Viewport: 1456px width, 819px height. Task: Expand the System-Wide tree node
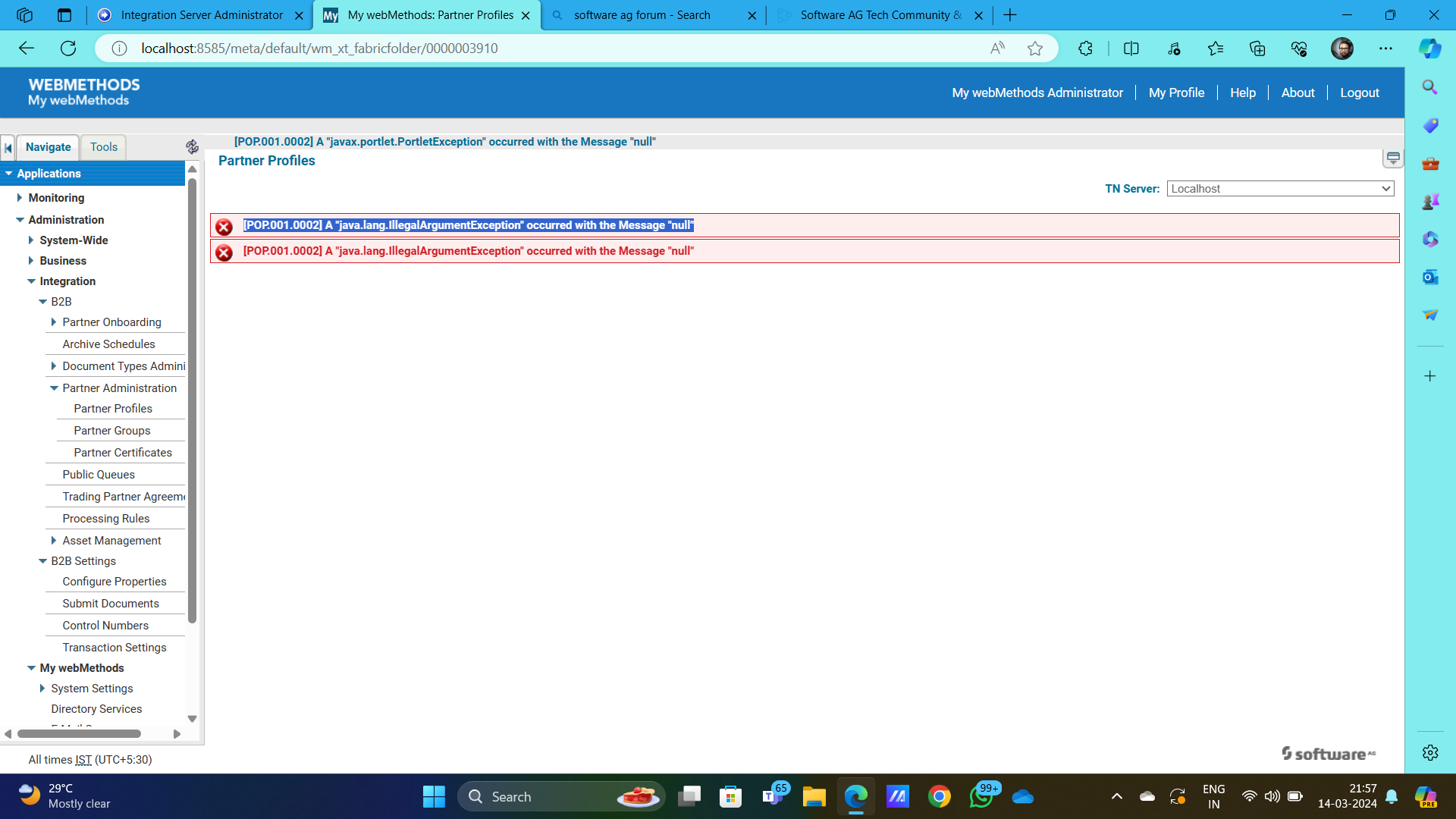[x=30, y=240]
